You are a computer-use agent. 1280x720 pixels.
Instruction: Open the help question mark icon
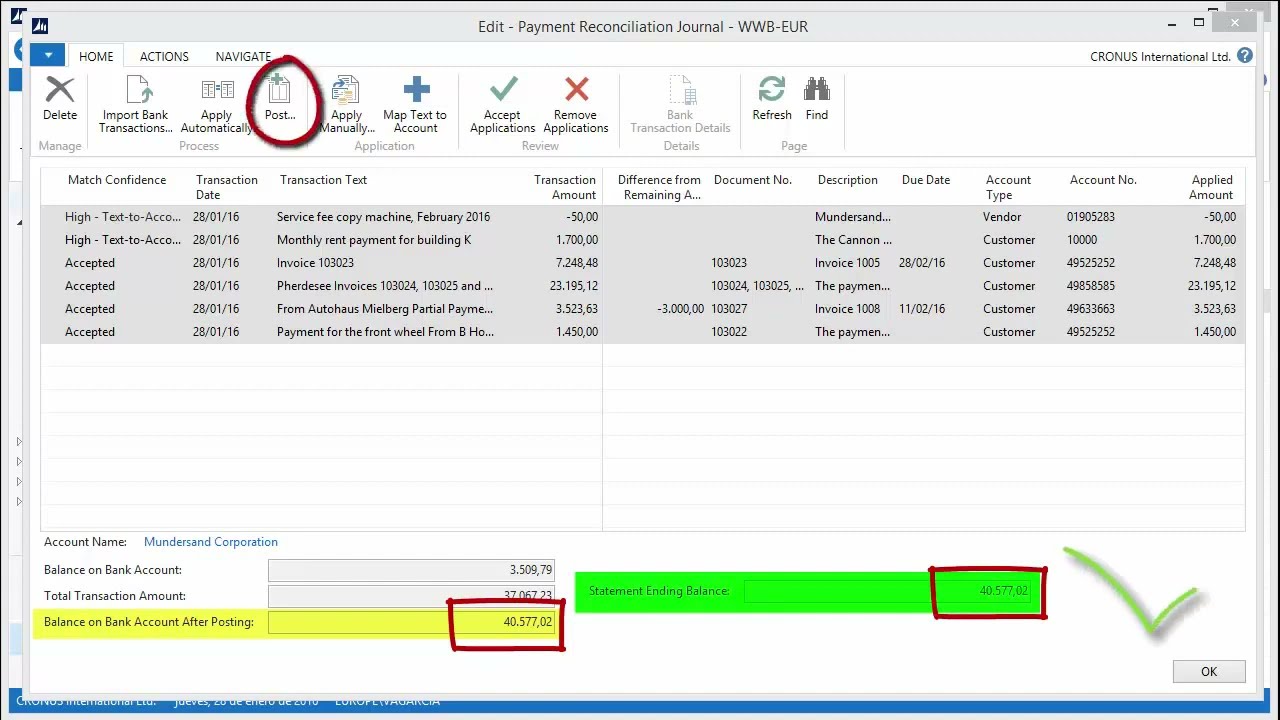(x=1245, y=56)
